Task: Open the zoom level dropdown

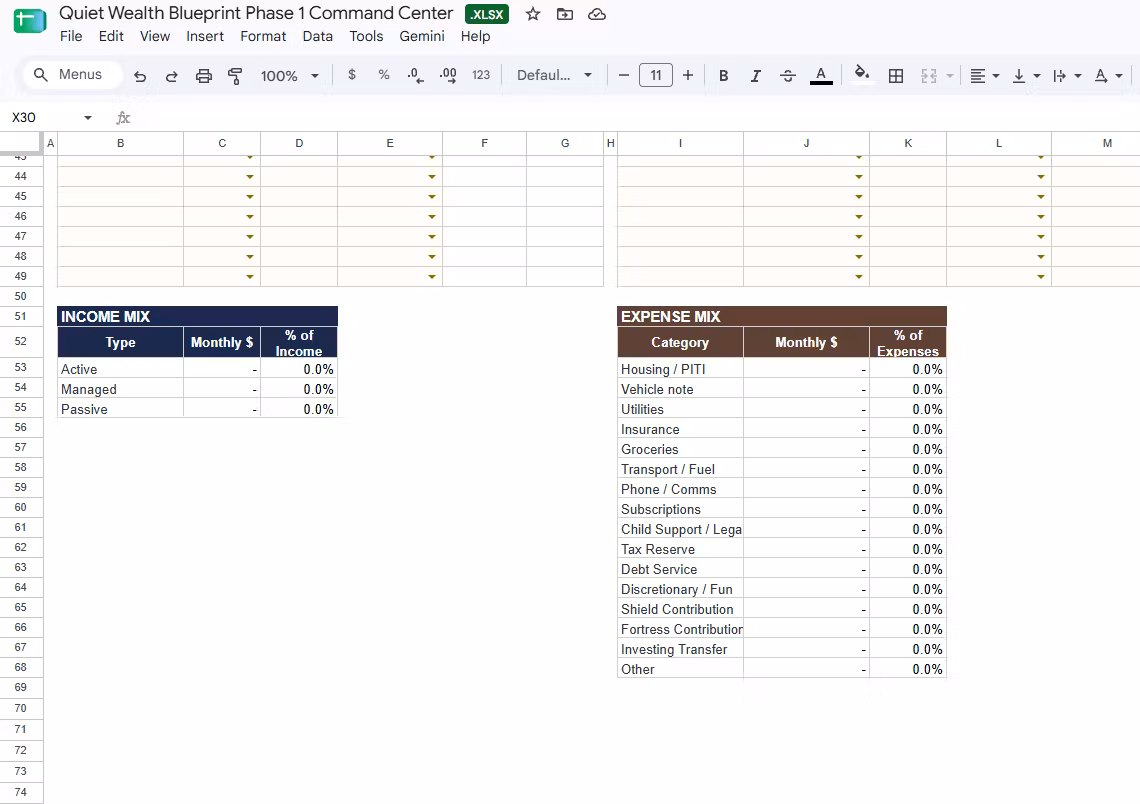Action: click(290, 76)
